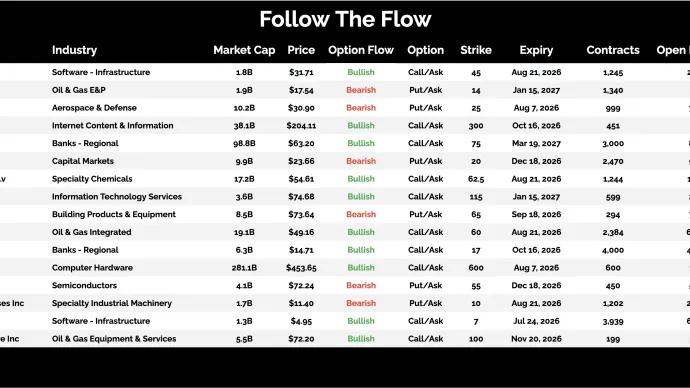Select the Aerospace & Defense row

coord(345,108)
